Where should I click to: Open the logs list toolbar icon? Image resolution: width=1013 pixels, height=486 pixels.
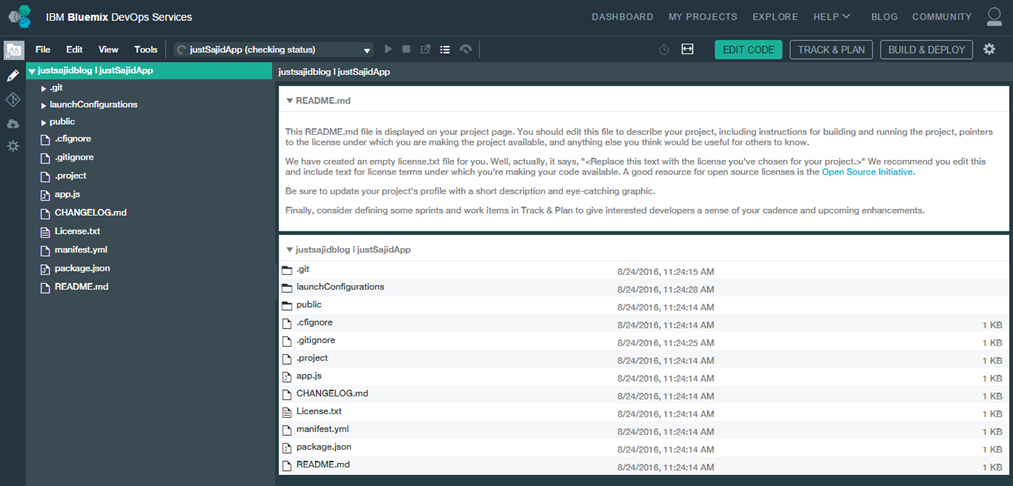pyautogui.click(x=444, y=49)
